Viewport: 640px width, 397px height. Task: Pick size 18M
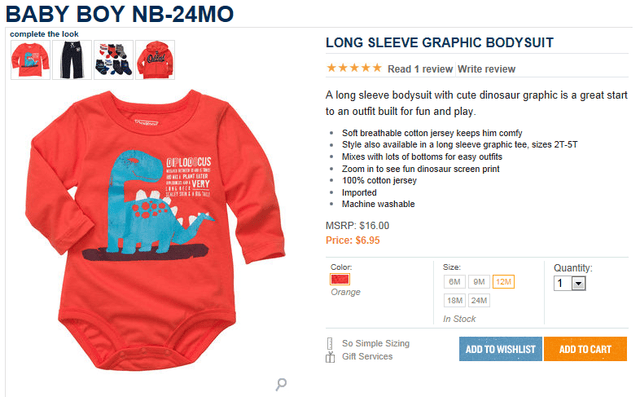tap(455, 301)
